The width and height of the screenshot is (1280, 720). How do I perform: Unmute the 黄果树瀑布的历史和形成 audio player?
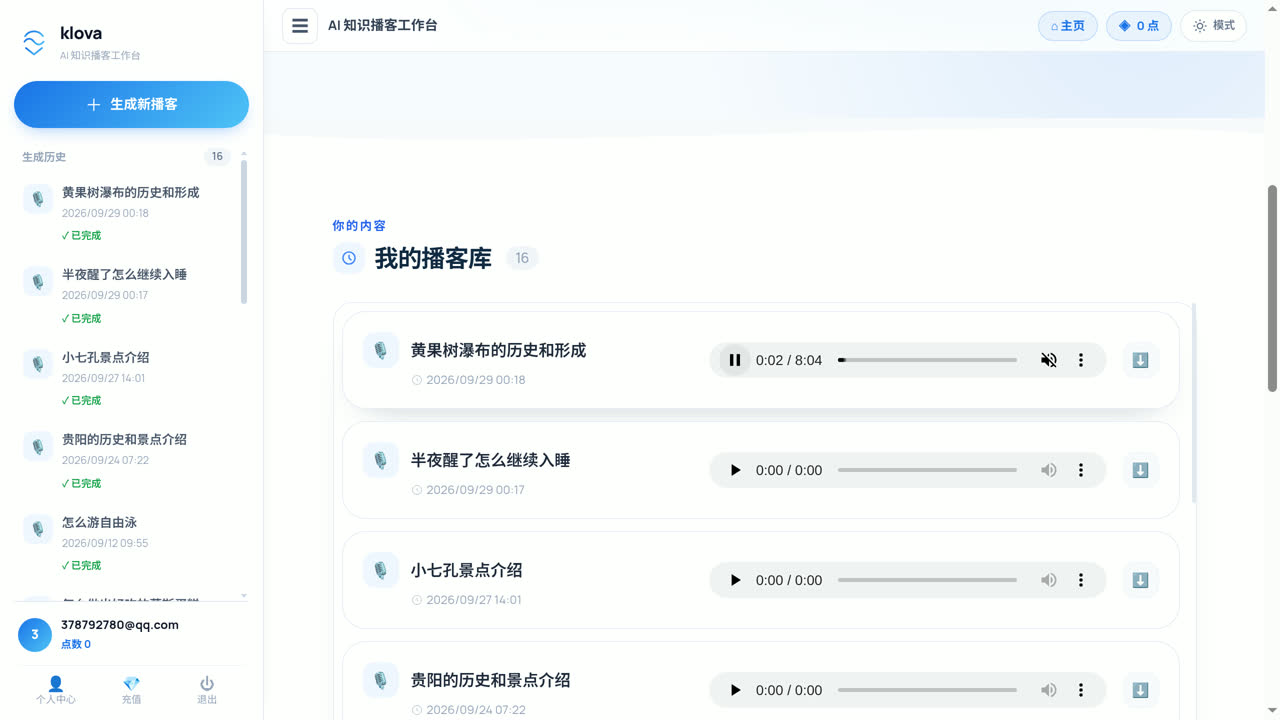click(1049, 360)
